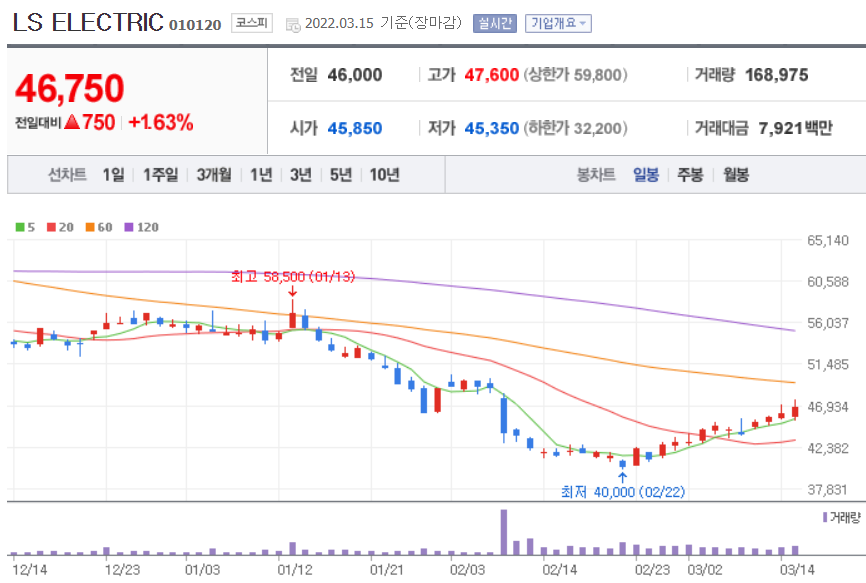Open the 기업개요 dropdown

click(x=558, y=23)
